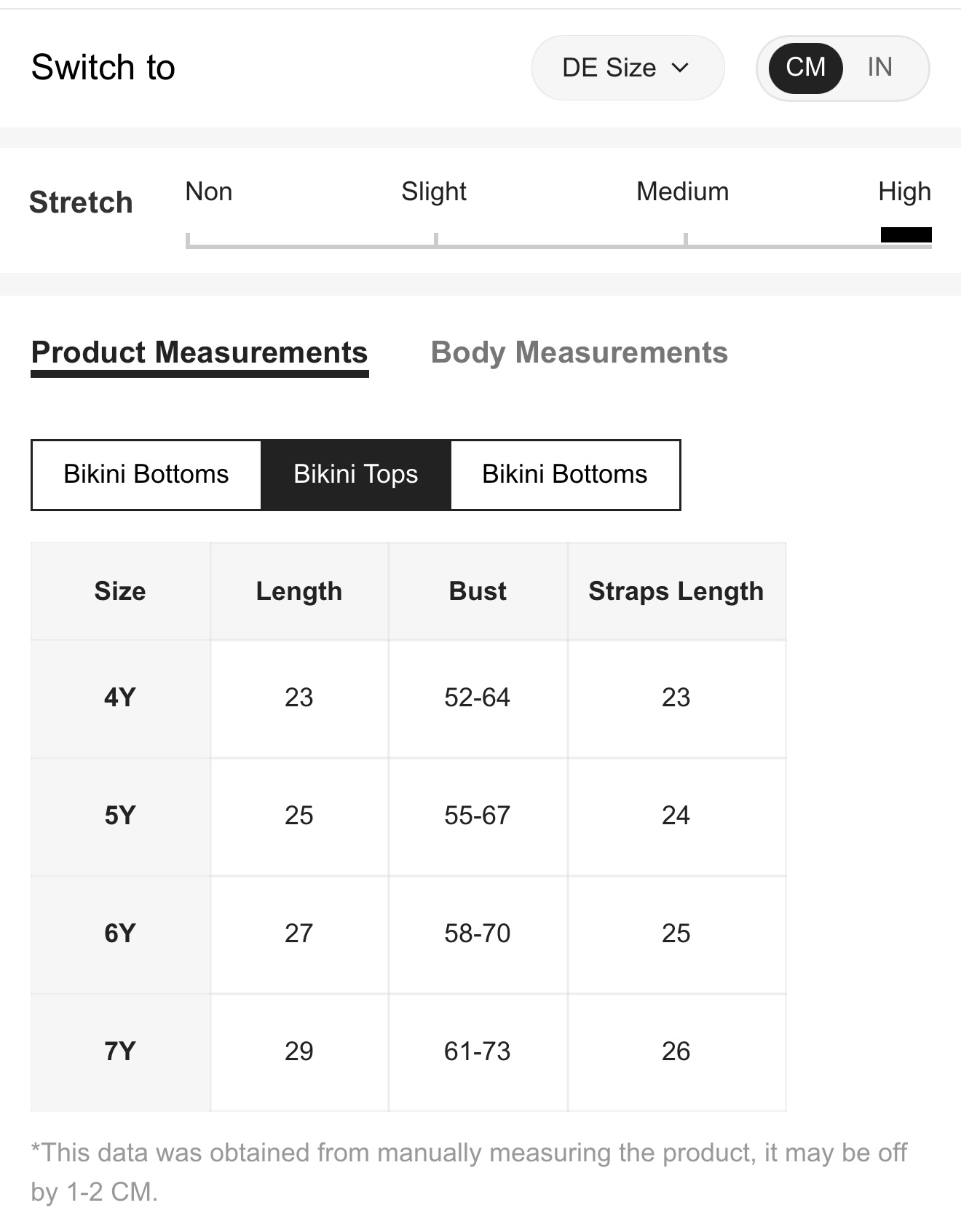Click the Bust column header
The width and height of the screenshot is (961, 1232).
478,591
